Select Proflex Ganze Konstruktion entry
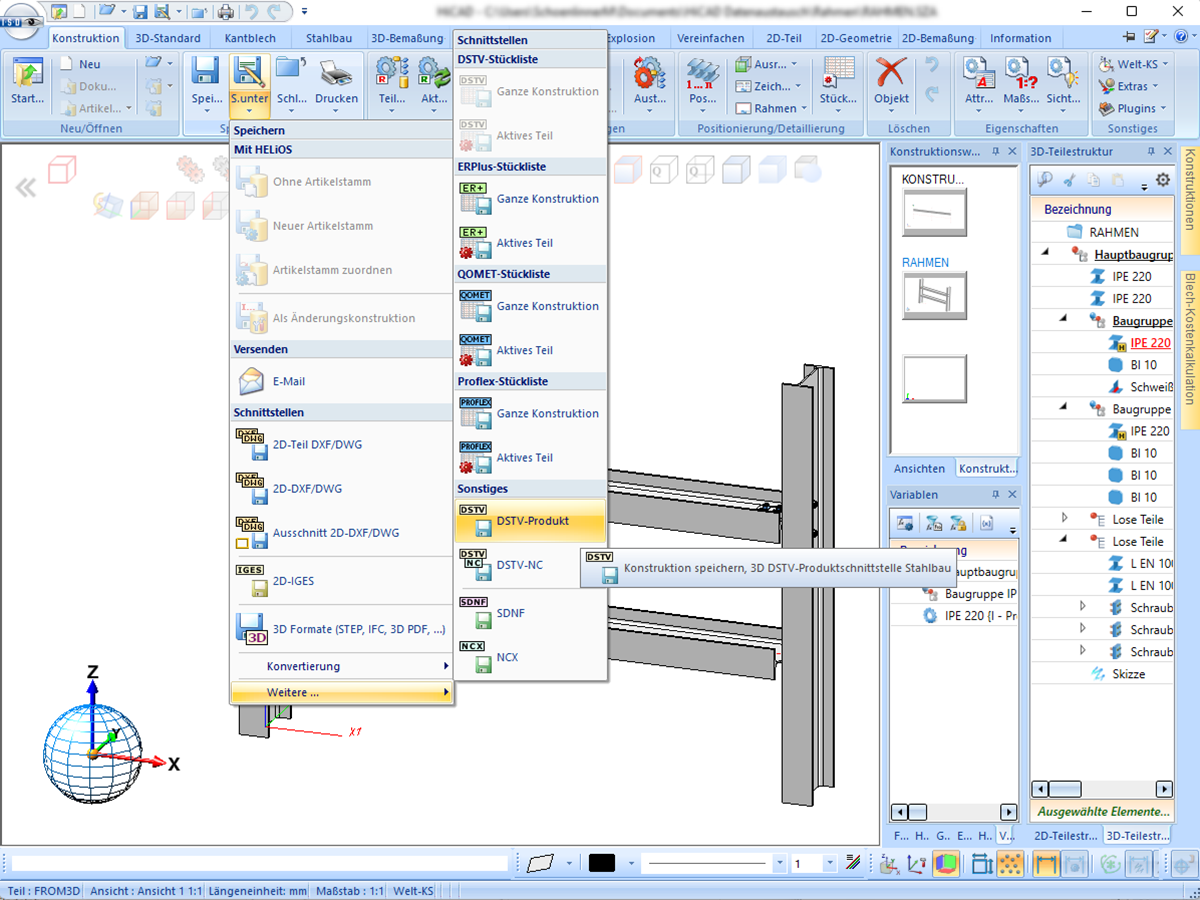 pyautogui.click(x=531, y=414)
